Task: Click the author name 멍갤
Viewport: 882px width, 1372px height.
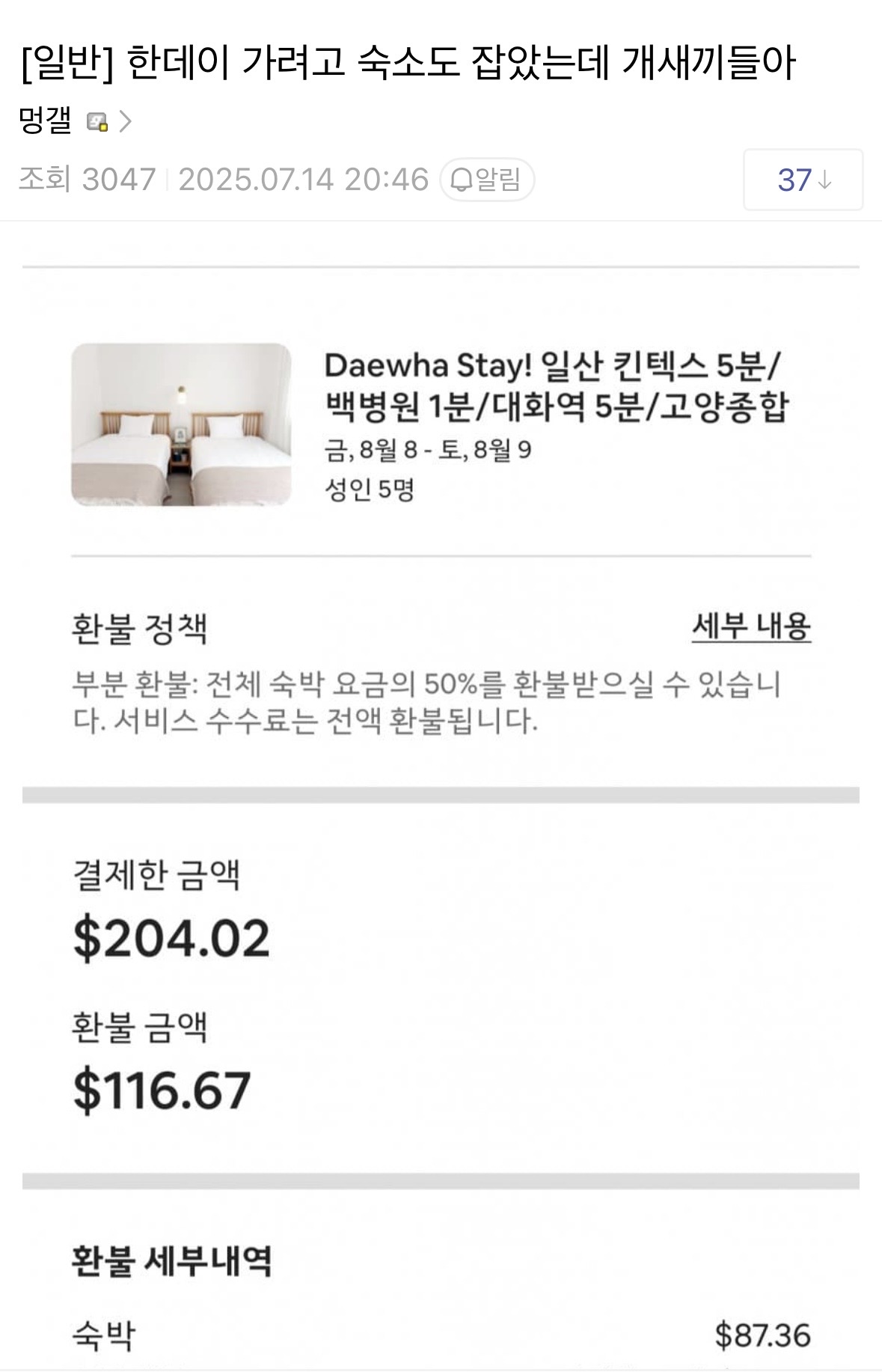Action: coord(45,121)
